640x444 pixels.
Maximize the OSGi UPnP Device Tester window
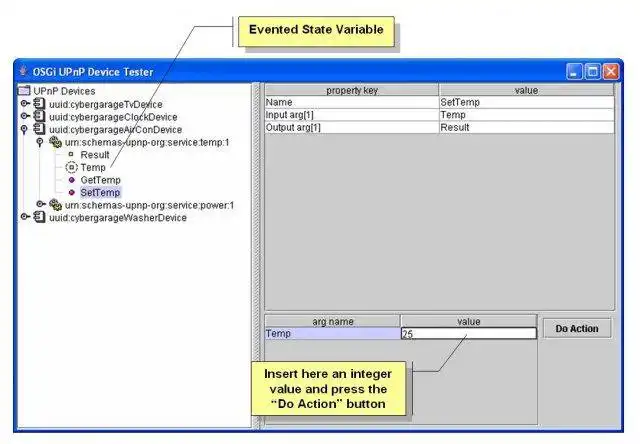tap(593, 72)
